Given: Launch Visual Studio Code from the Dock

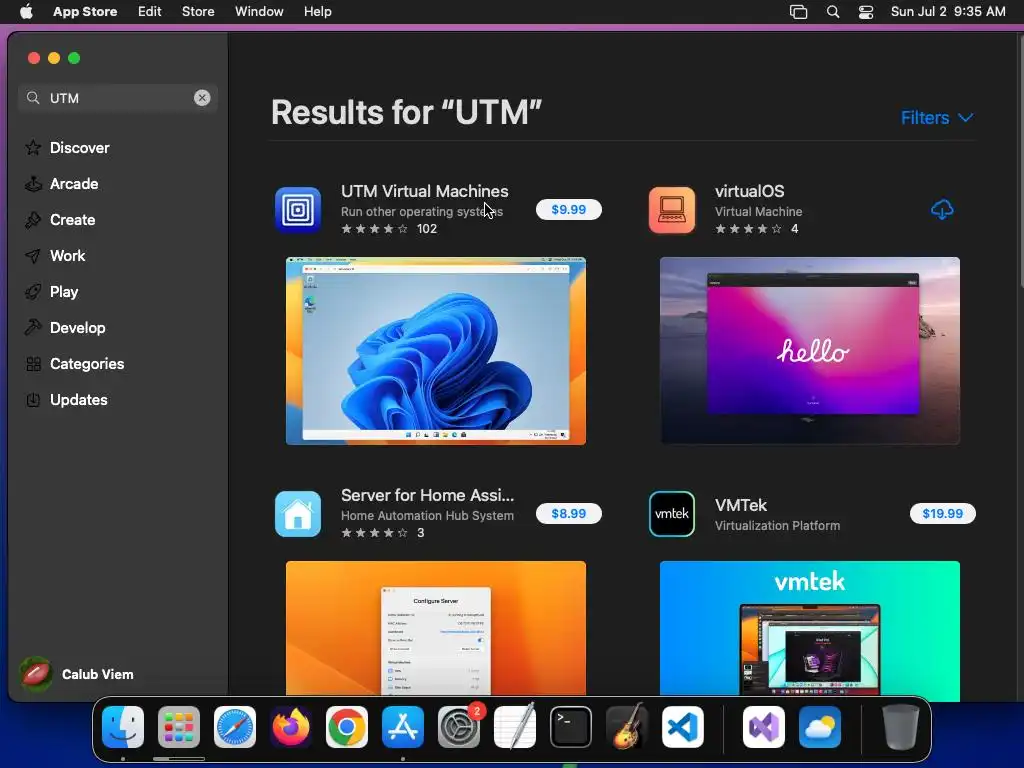Looking at the screenshot, I should point(683,727).
